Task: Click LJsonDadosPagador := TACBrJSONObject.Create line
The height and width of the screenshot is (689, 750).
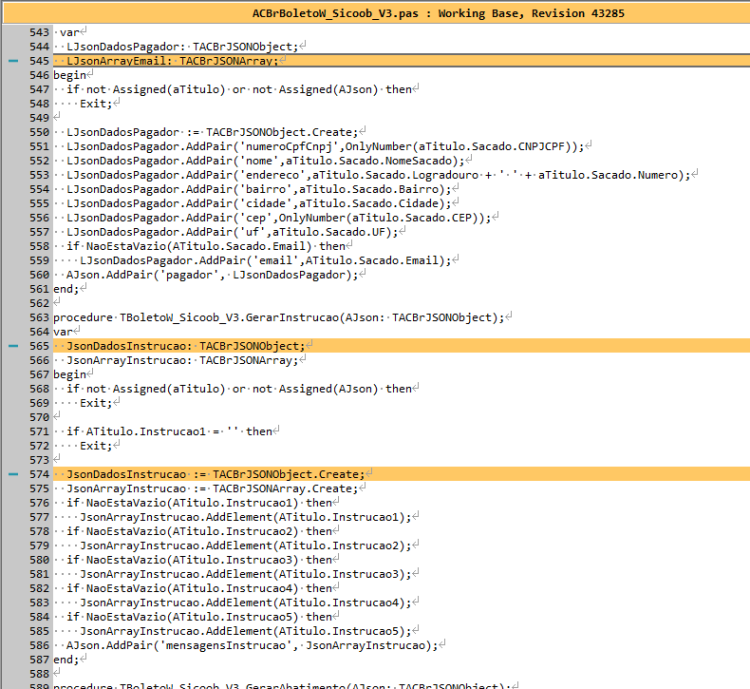Action: tap(212, 132)
